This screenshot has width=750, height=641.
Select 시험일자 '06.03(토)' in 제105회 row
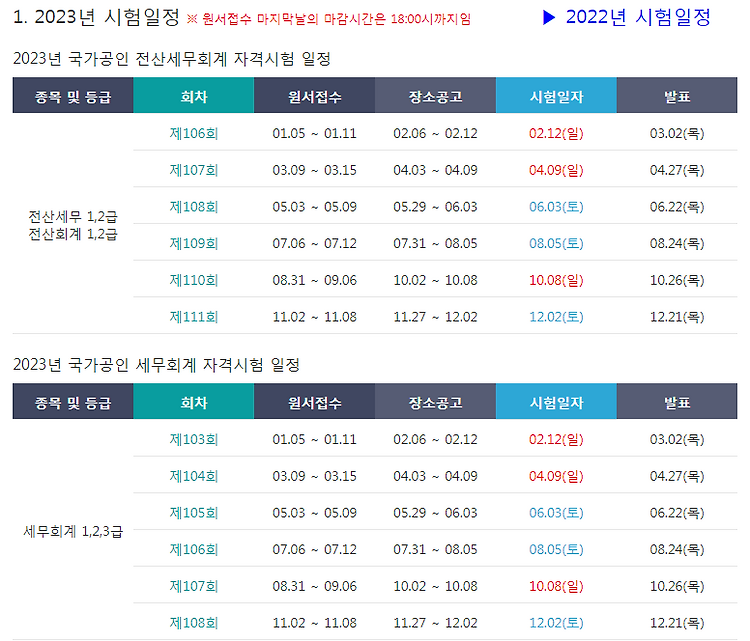[x=556, y=513]
